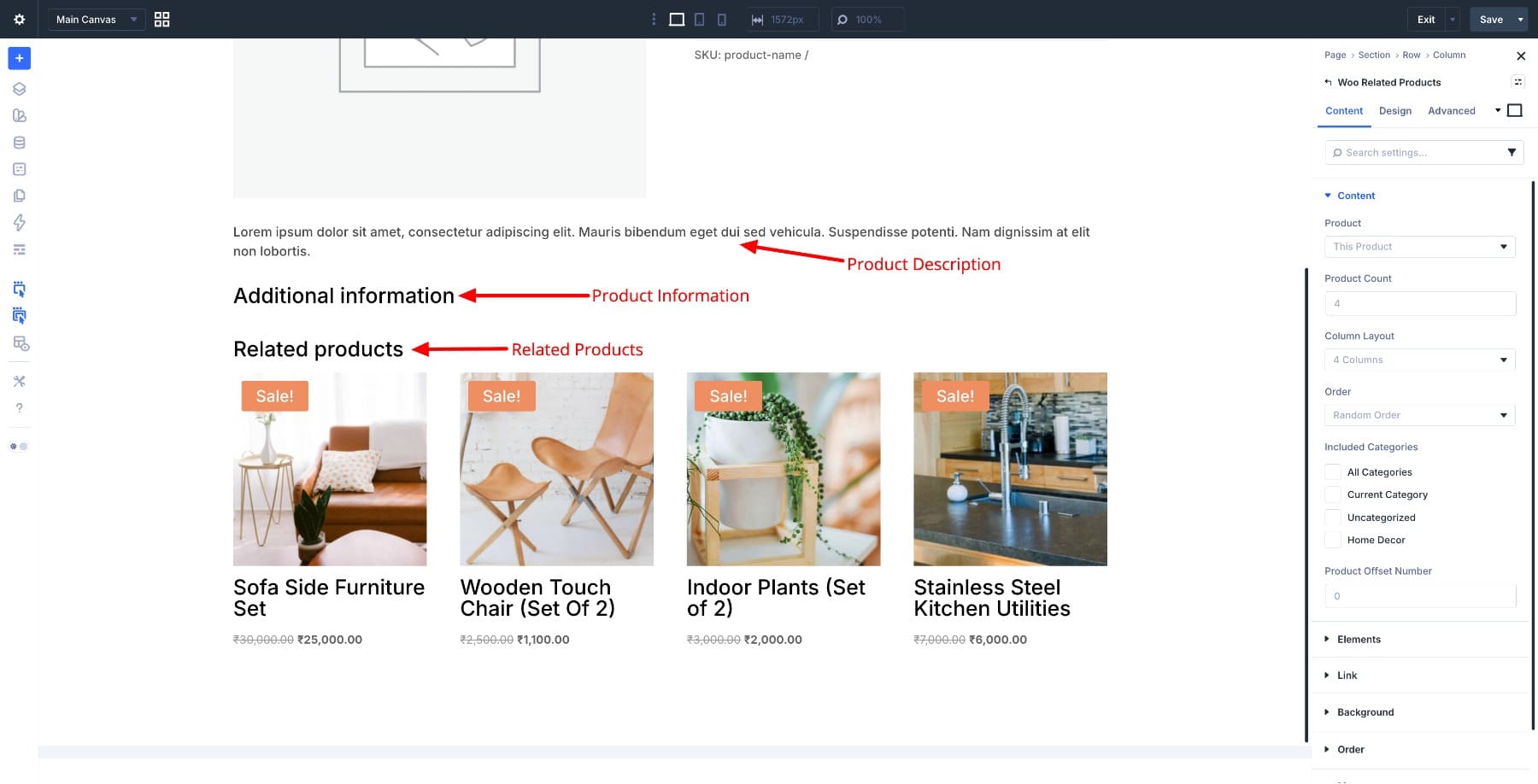
Task: Switch to mobile preview mode
Action: 722,18
